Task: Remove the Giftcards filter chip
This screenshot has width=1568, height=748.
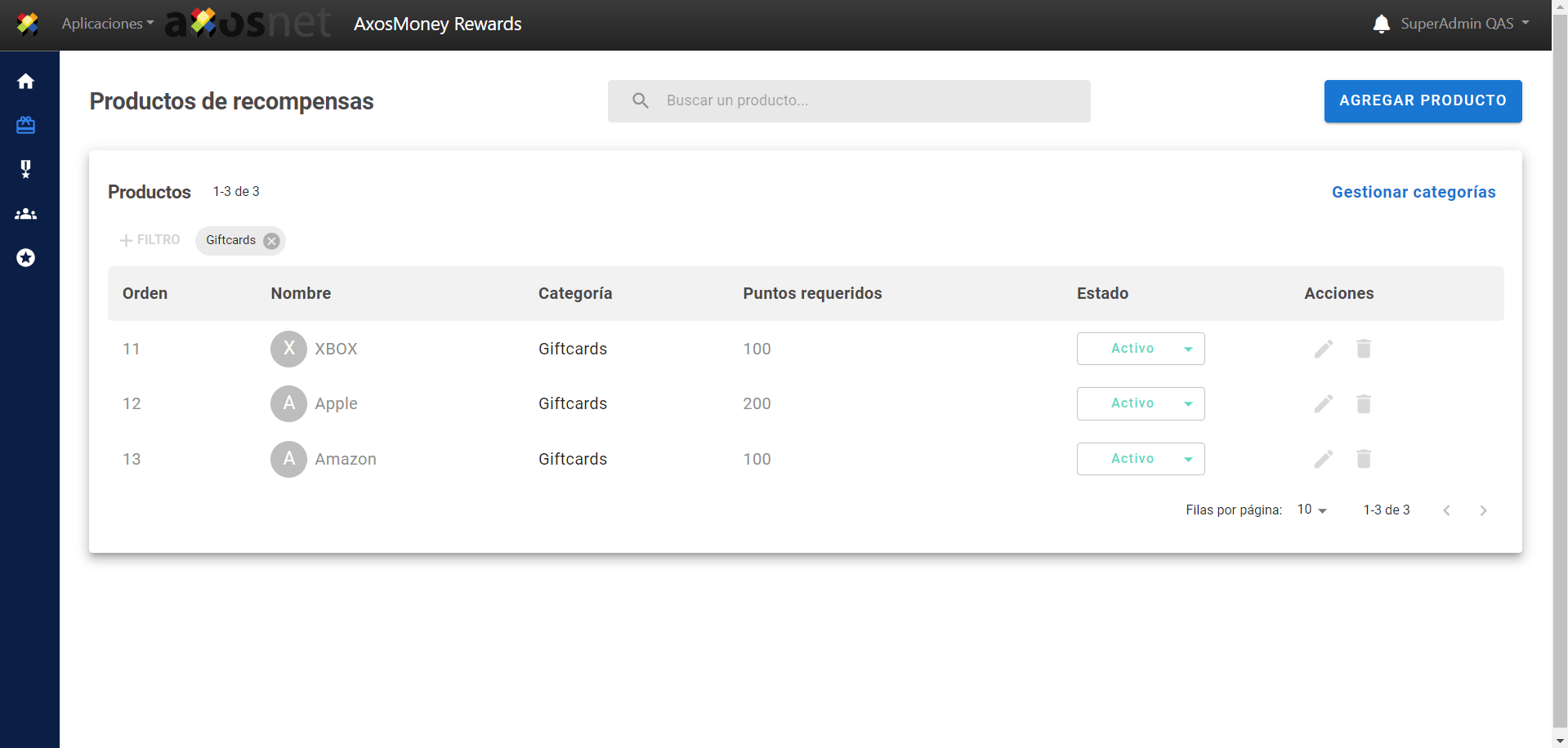Action: pyautogui.click(x=272, y=241)
